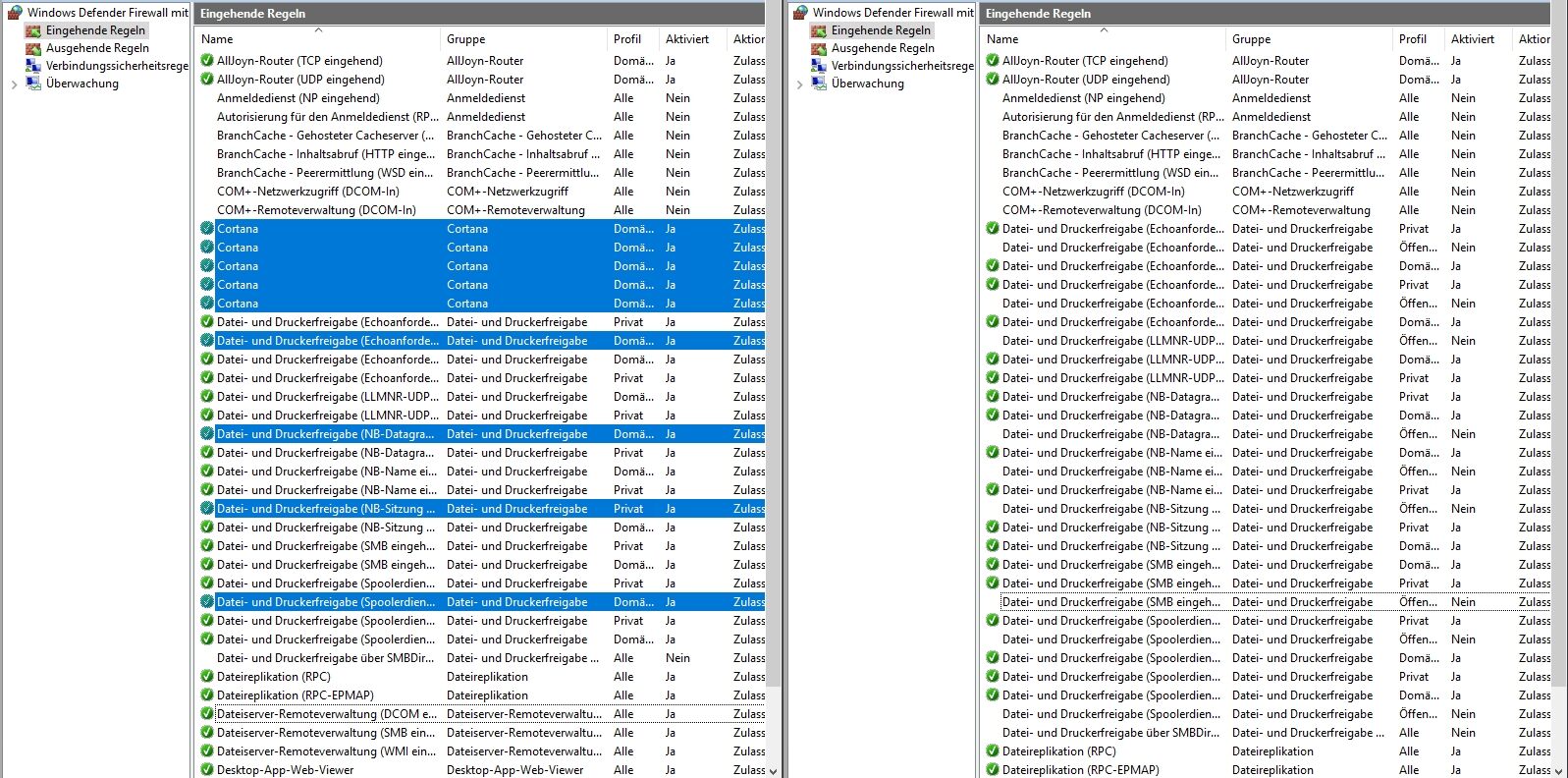Select COM+-Remoteverwaltung (DCOM-In) rule in left window
The width and height of the screenshot is (1568, 778).
click(x=316, y=210)
